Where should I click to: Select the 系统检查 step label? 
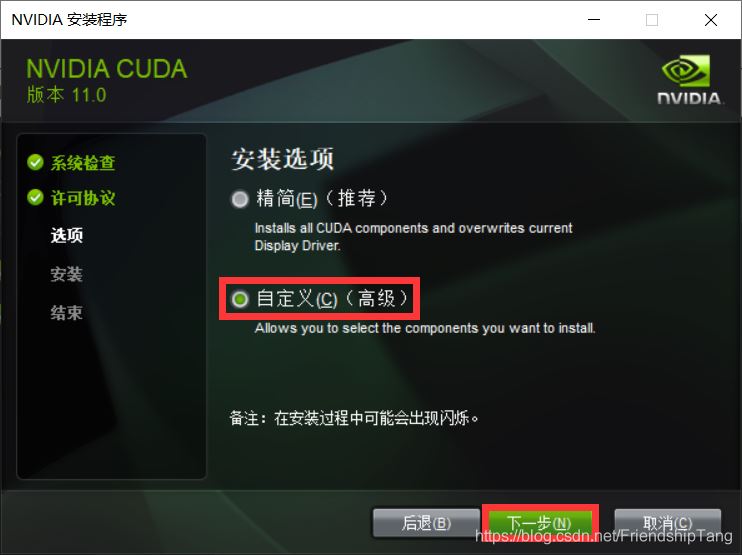(x=83, y=163)
